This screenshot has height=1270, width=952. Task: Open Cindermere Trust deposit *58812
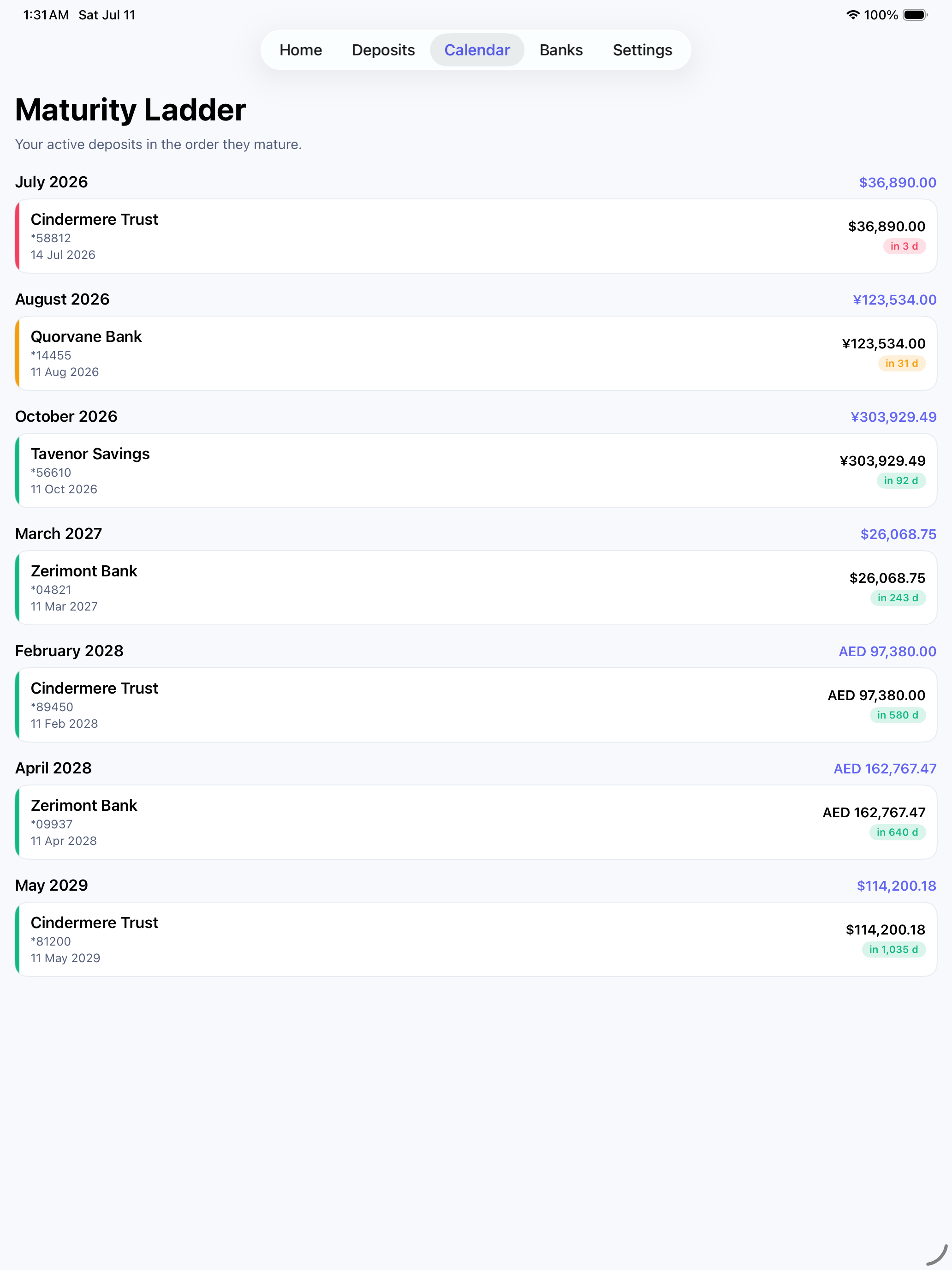(476, 236)
